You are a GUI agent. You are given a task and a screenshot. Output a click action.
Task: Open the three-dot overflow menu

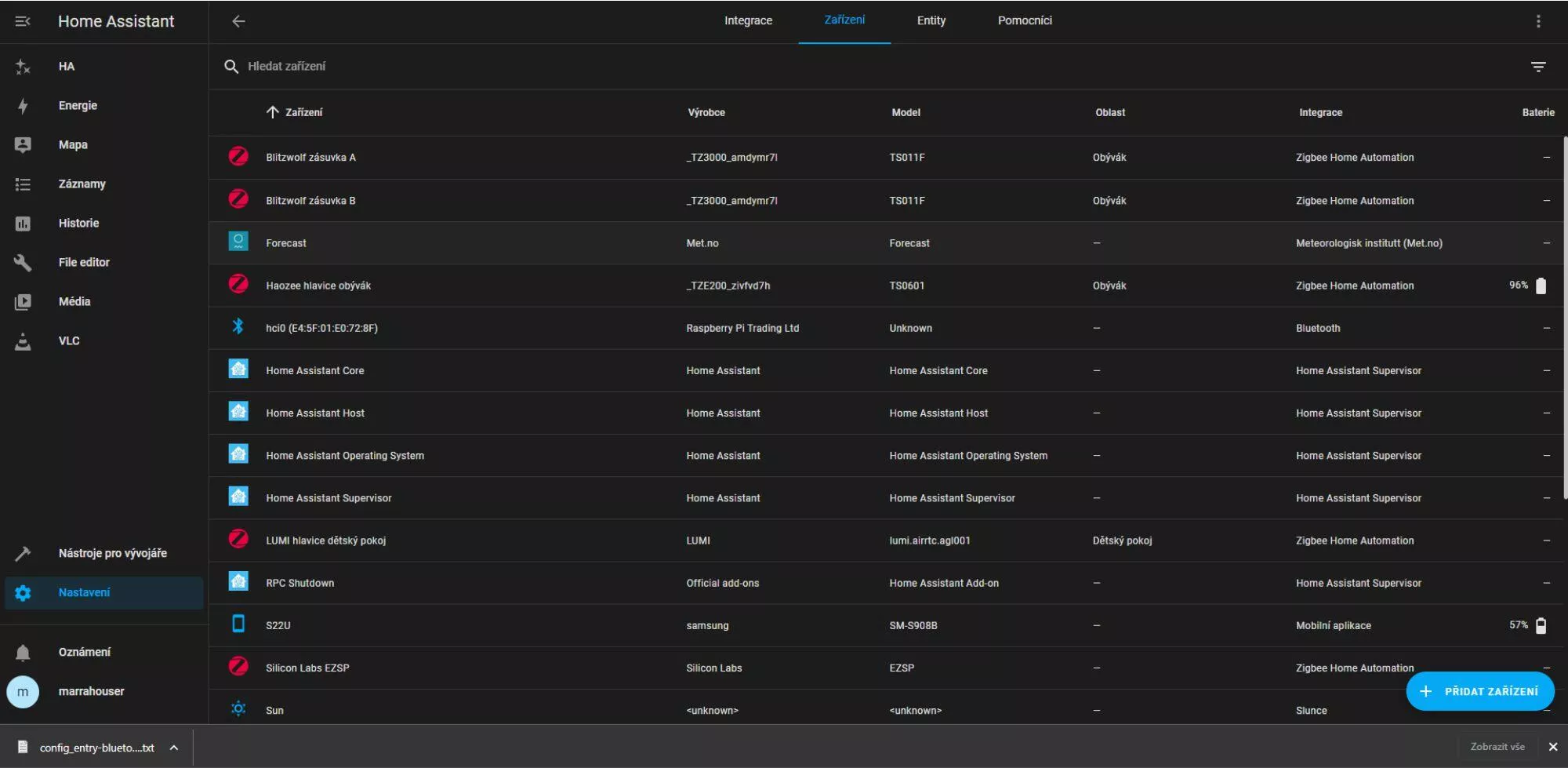click(x=1538, y=21)
